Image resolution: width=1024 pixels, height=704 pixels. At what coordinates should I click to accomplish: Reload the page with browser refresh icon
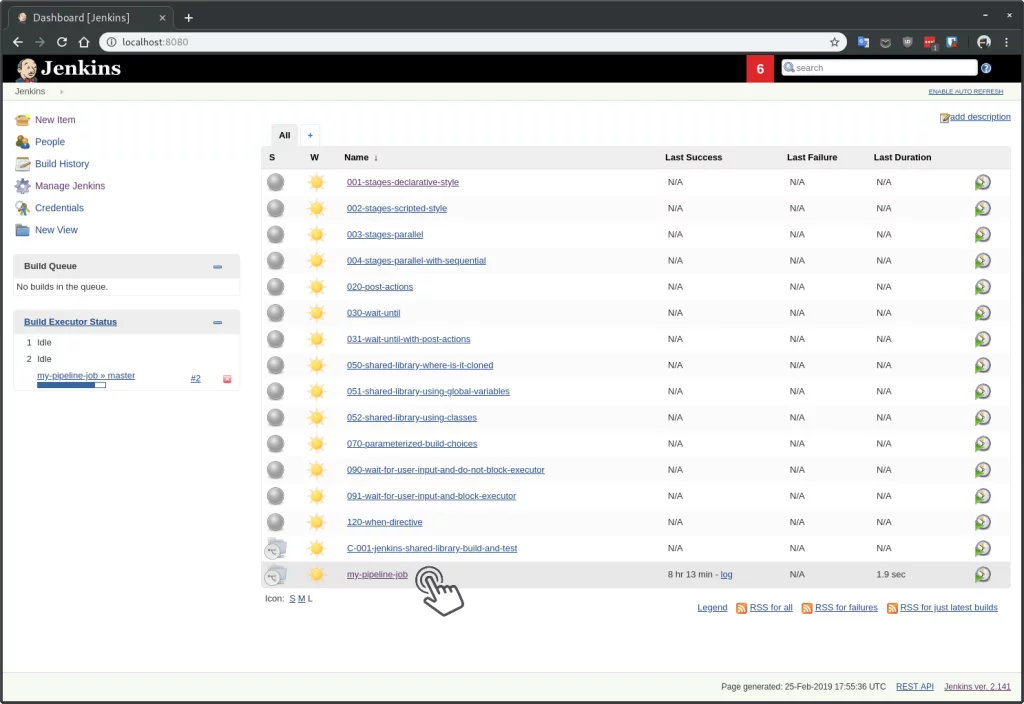pos(62,42)
